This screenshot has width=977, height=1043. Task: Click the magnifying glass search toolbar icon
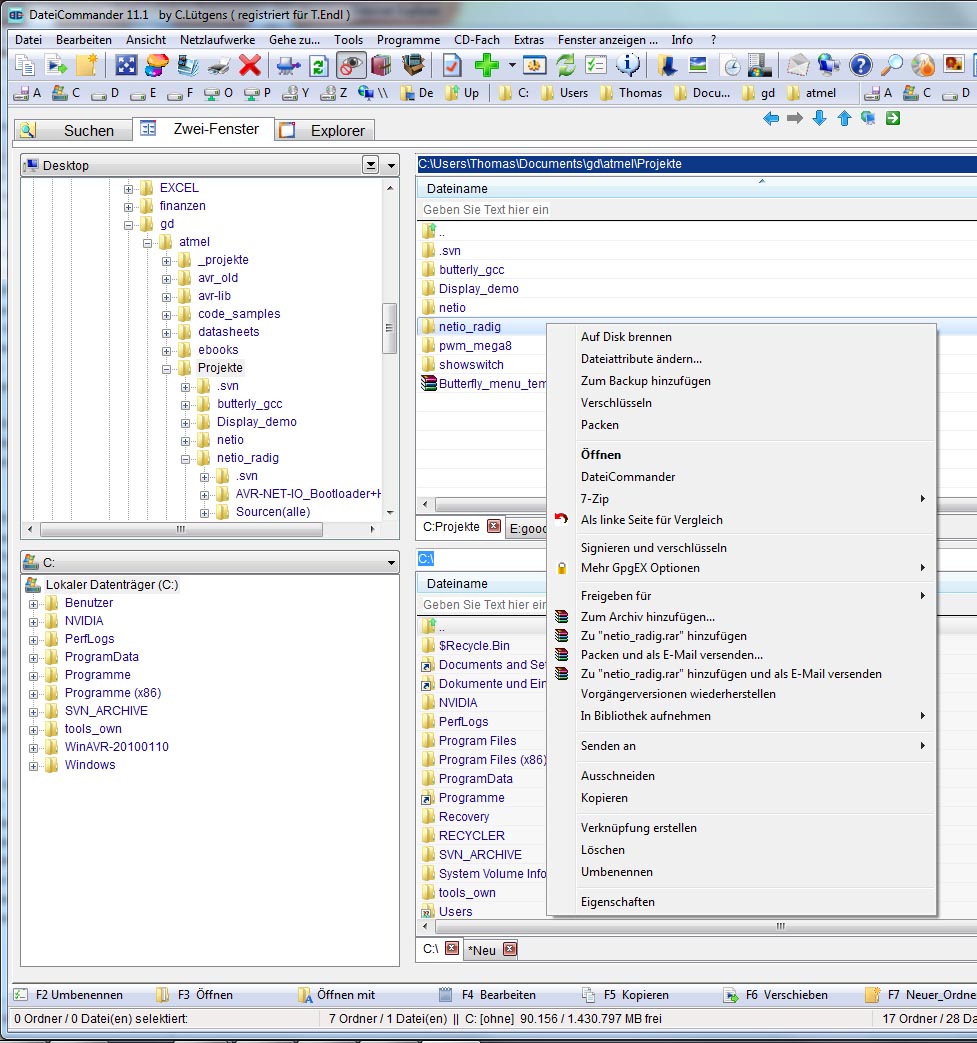(892, 66)
